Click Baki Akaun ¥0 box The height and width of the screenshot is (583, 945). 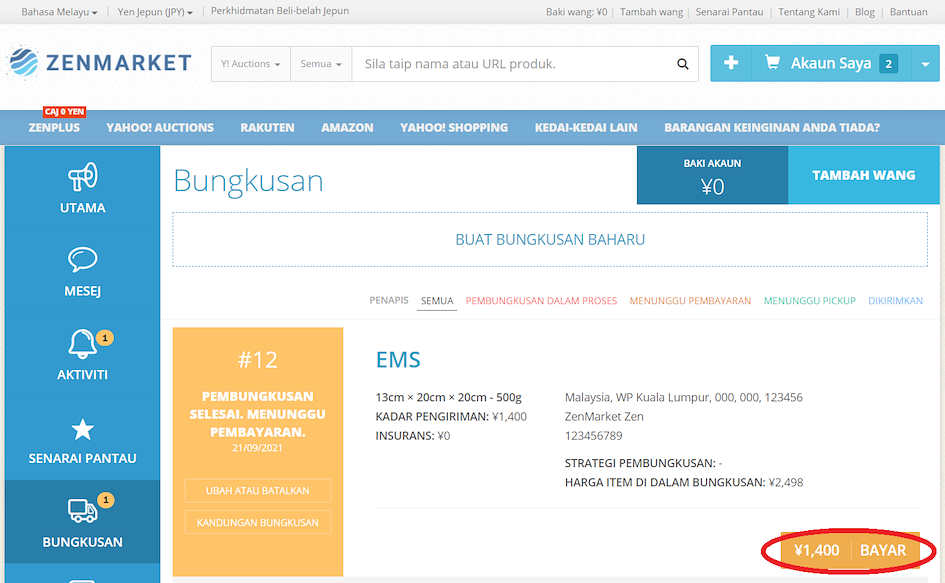coord(712,175)
